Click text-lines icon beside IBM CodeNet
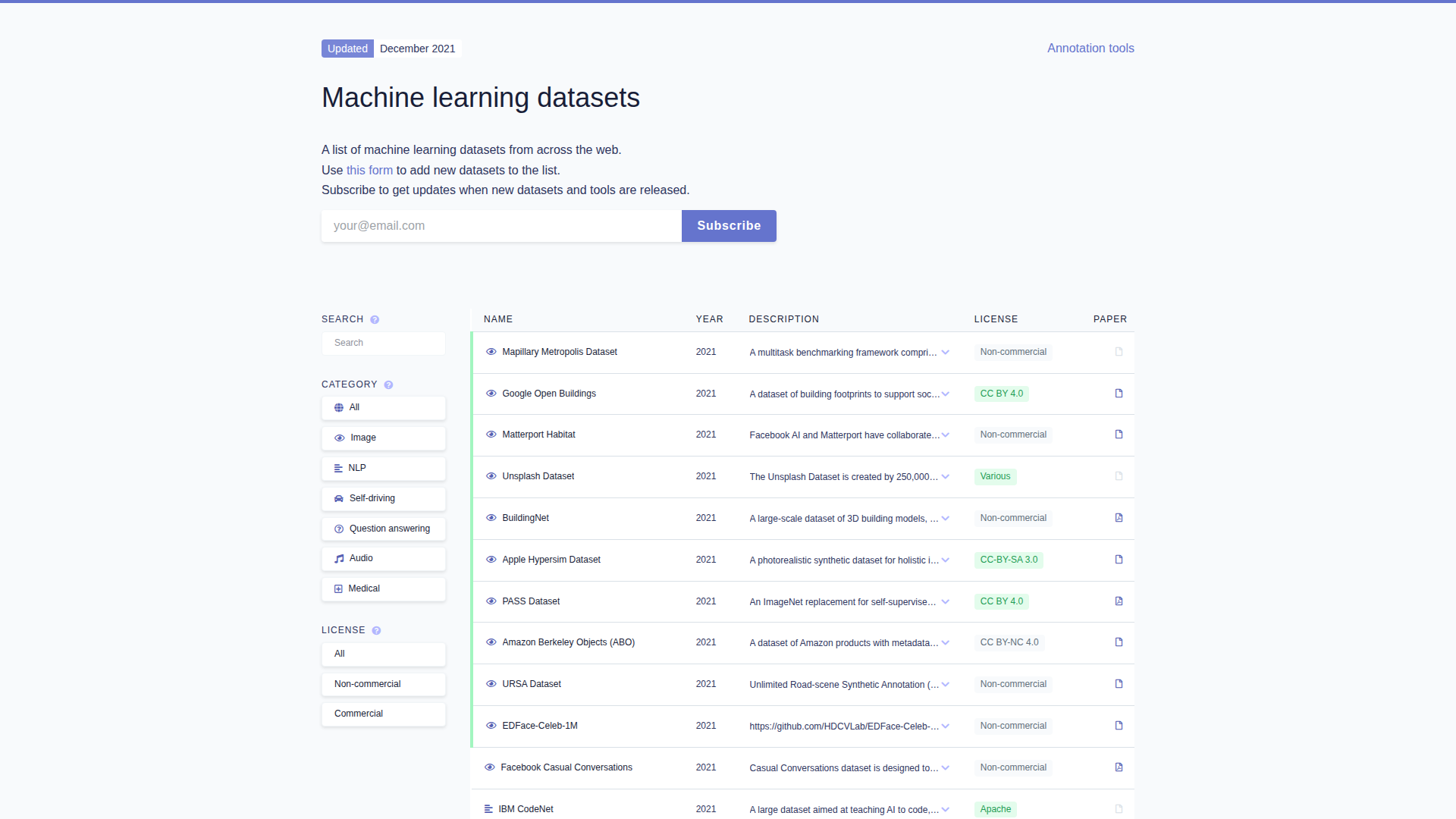 pos(488,809)
